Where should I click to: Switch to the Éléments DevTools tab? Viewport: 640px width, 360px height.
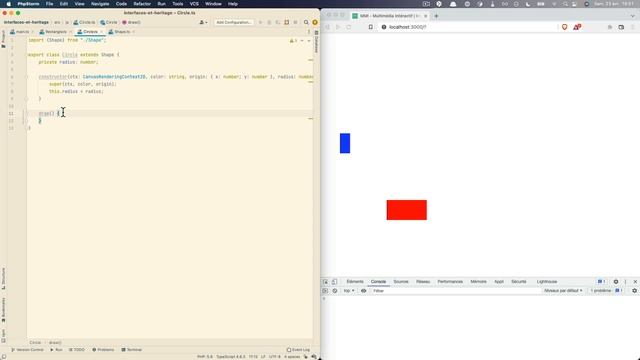(355, 282)
